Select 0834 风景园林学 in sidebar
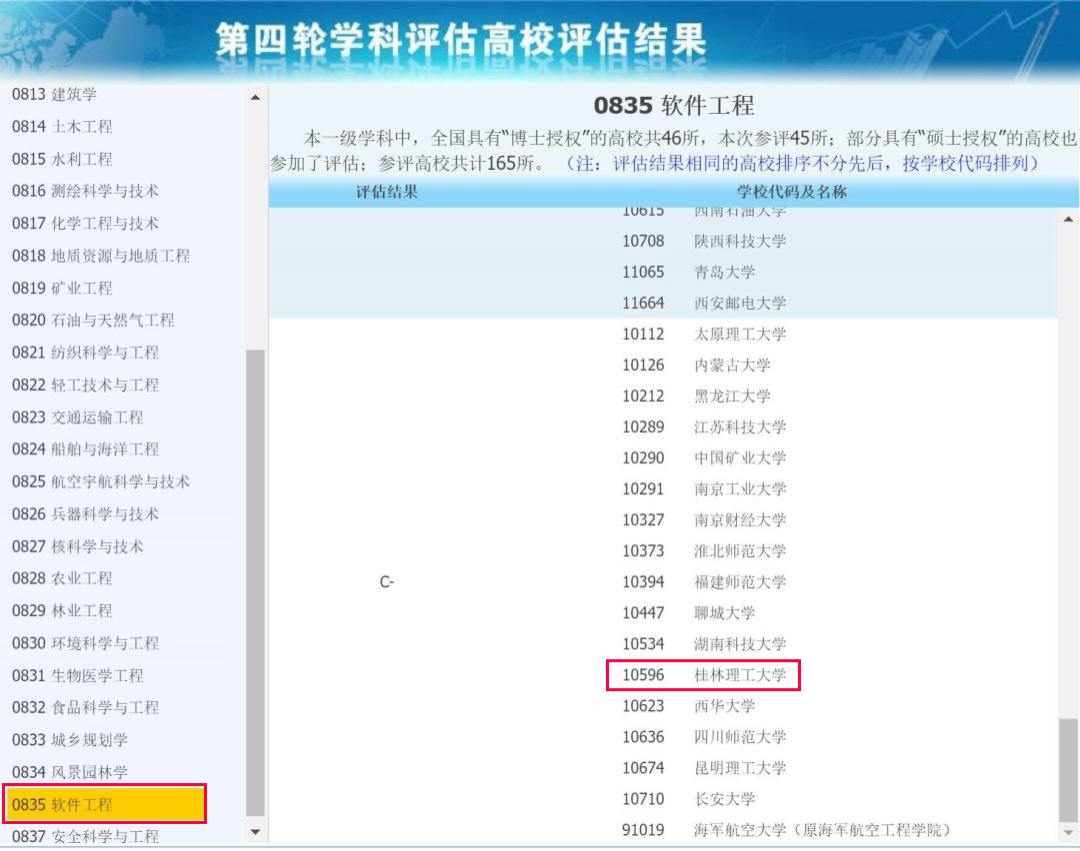 coord(70,772)
